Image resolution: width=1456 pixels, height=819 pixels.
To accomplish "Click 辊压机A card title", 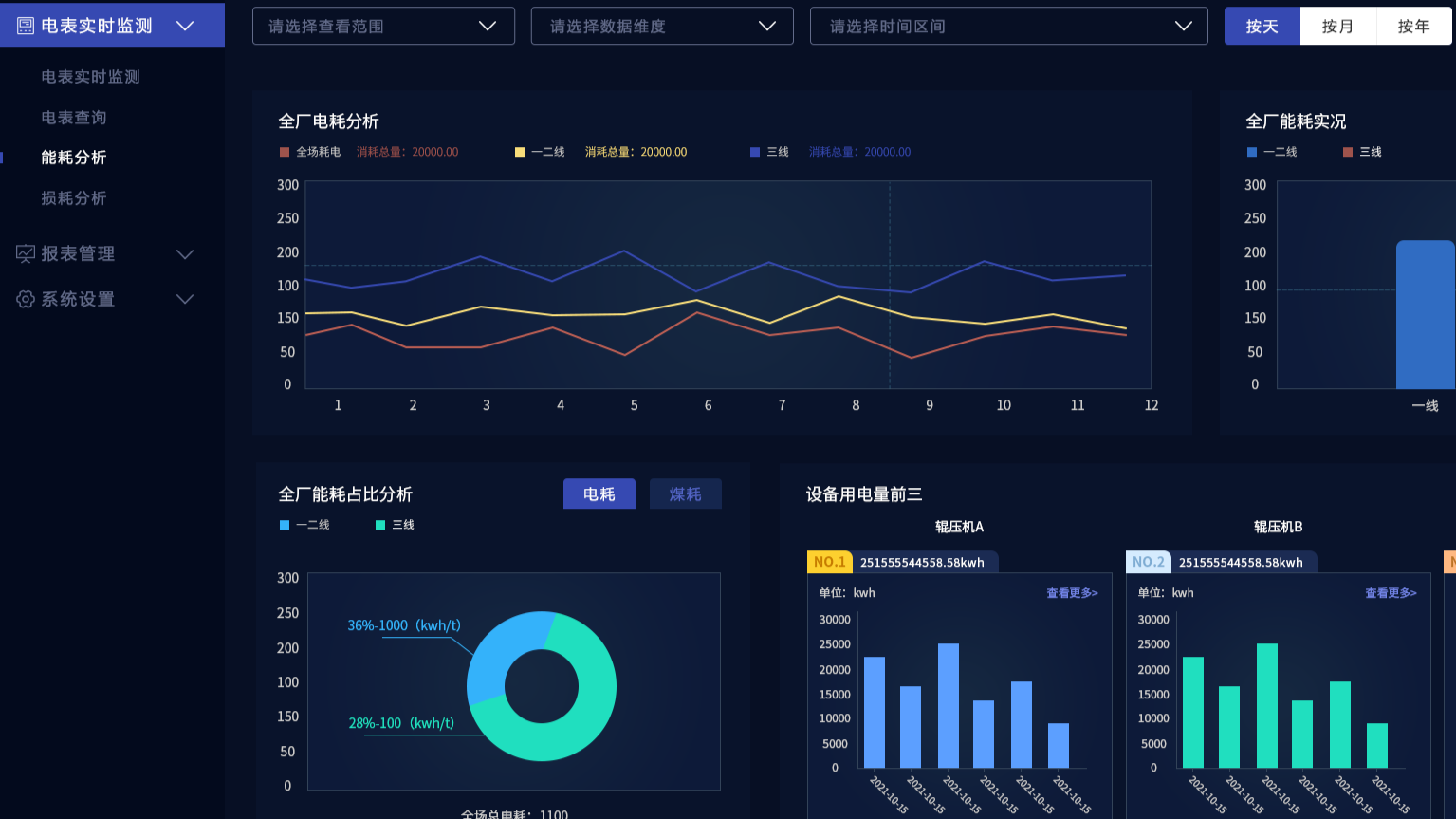I will 959,527.
